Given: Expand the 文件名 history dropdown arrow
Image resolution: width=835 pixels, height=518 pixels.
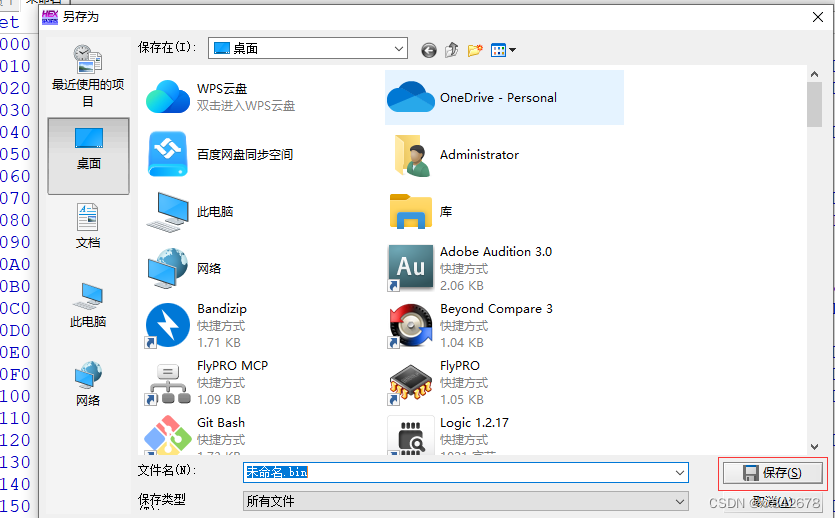Looking at the screenshot, I should (x=680, y=473).
